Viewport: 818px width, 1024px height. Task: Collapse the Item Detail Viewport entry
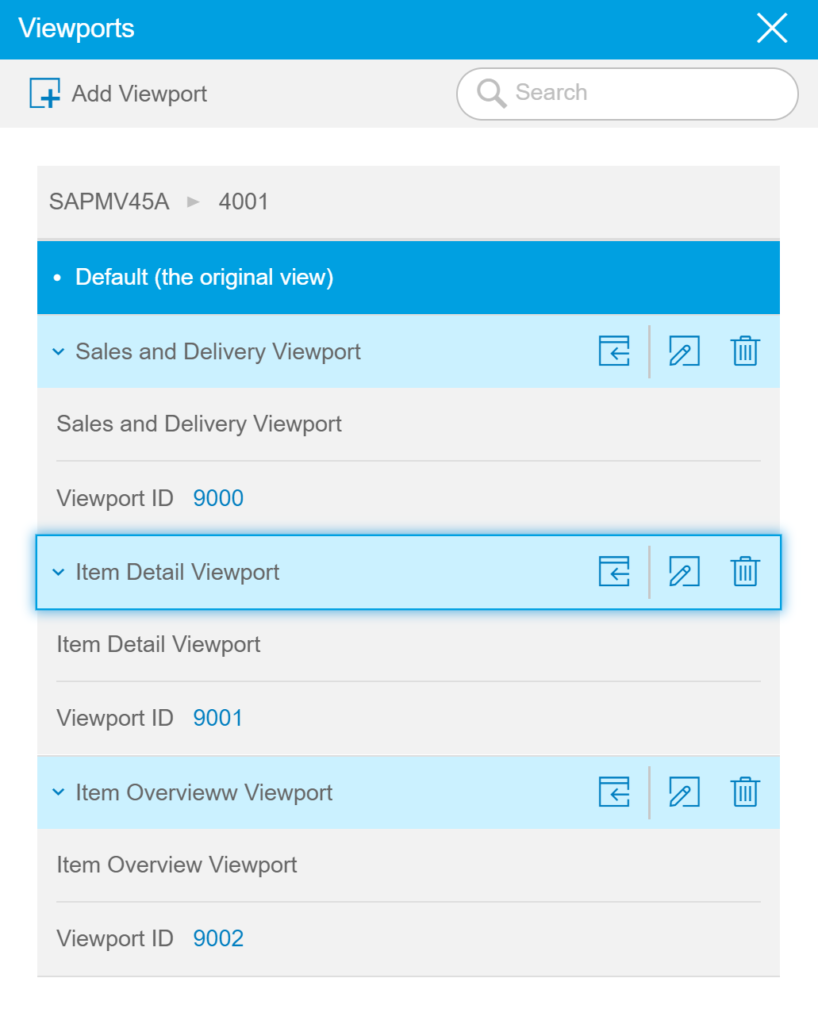[x=58, y=571]
